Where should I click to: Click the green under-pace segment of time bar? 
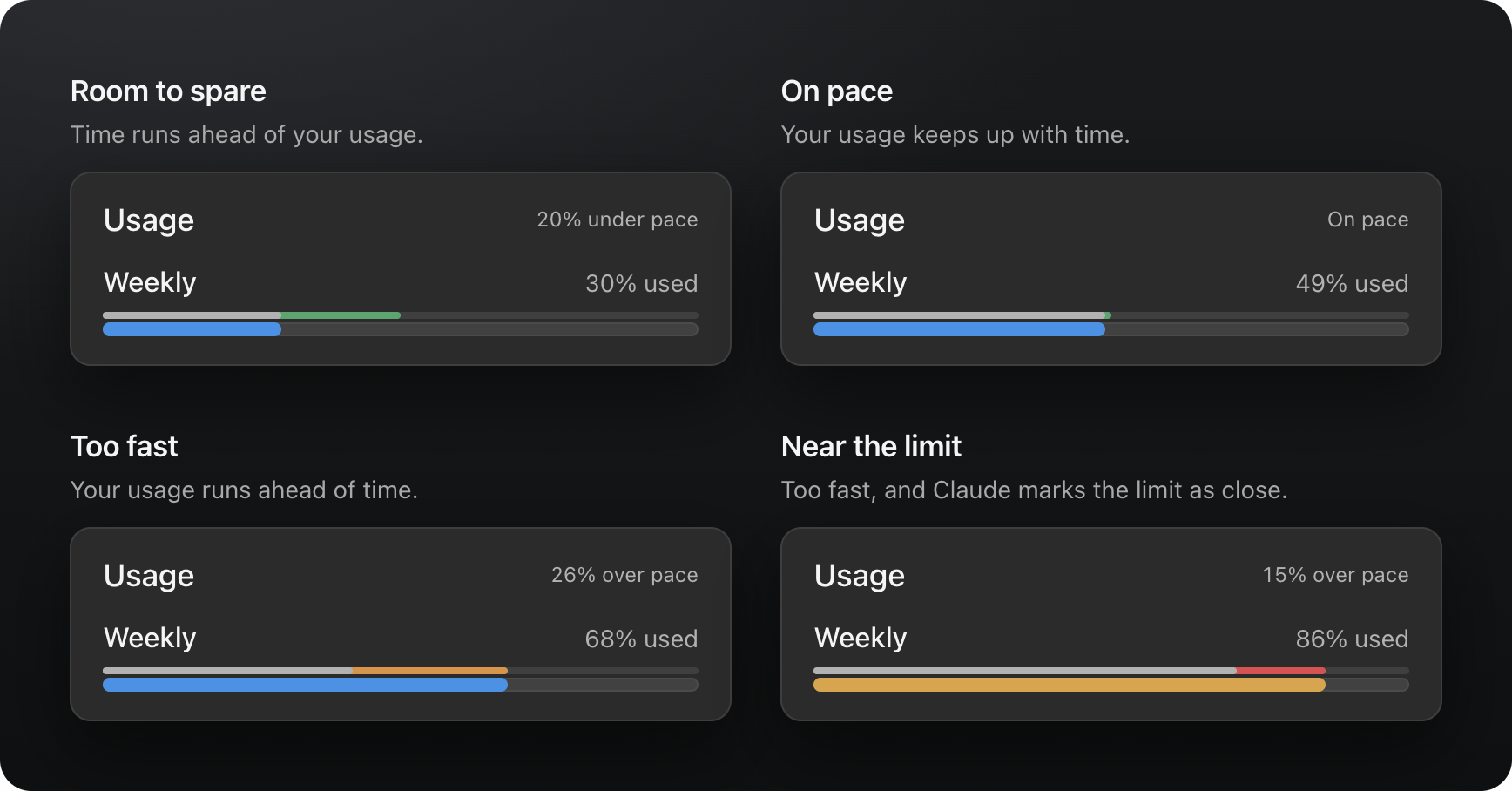point(341,315)
